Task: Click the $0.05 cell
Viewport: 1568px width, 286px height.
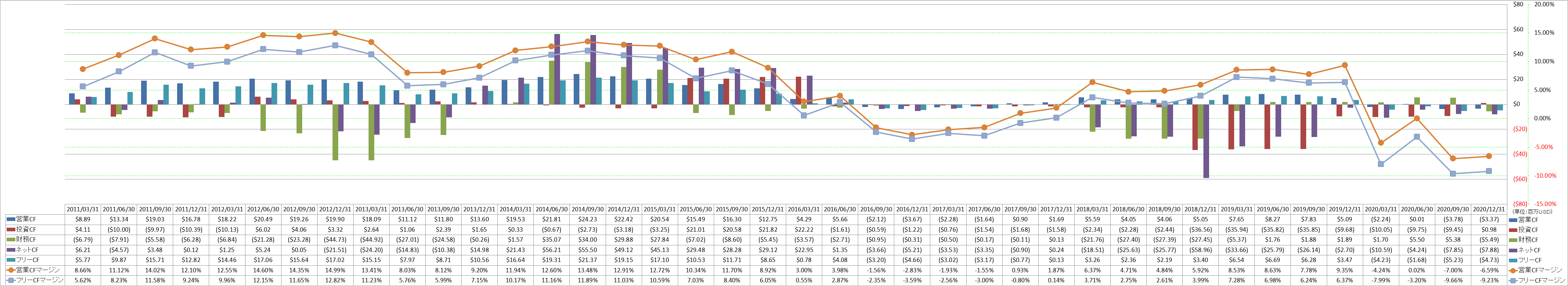Action: tap(300, 249)
